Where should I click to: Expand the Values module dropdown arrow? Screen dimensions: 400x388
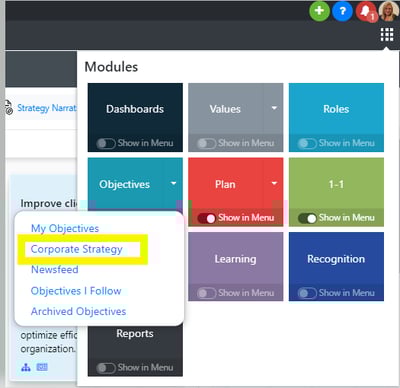click(274, 108)
